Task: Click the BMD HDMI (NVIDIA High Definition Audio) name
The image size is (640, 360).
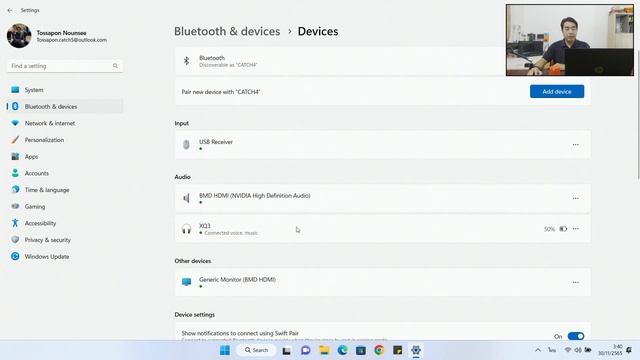Action: click(254, 196)
